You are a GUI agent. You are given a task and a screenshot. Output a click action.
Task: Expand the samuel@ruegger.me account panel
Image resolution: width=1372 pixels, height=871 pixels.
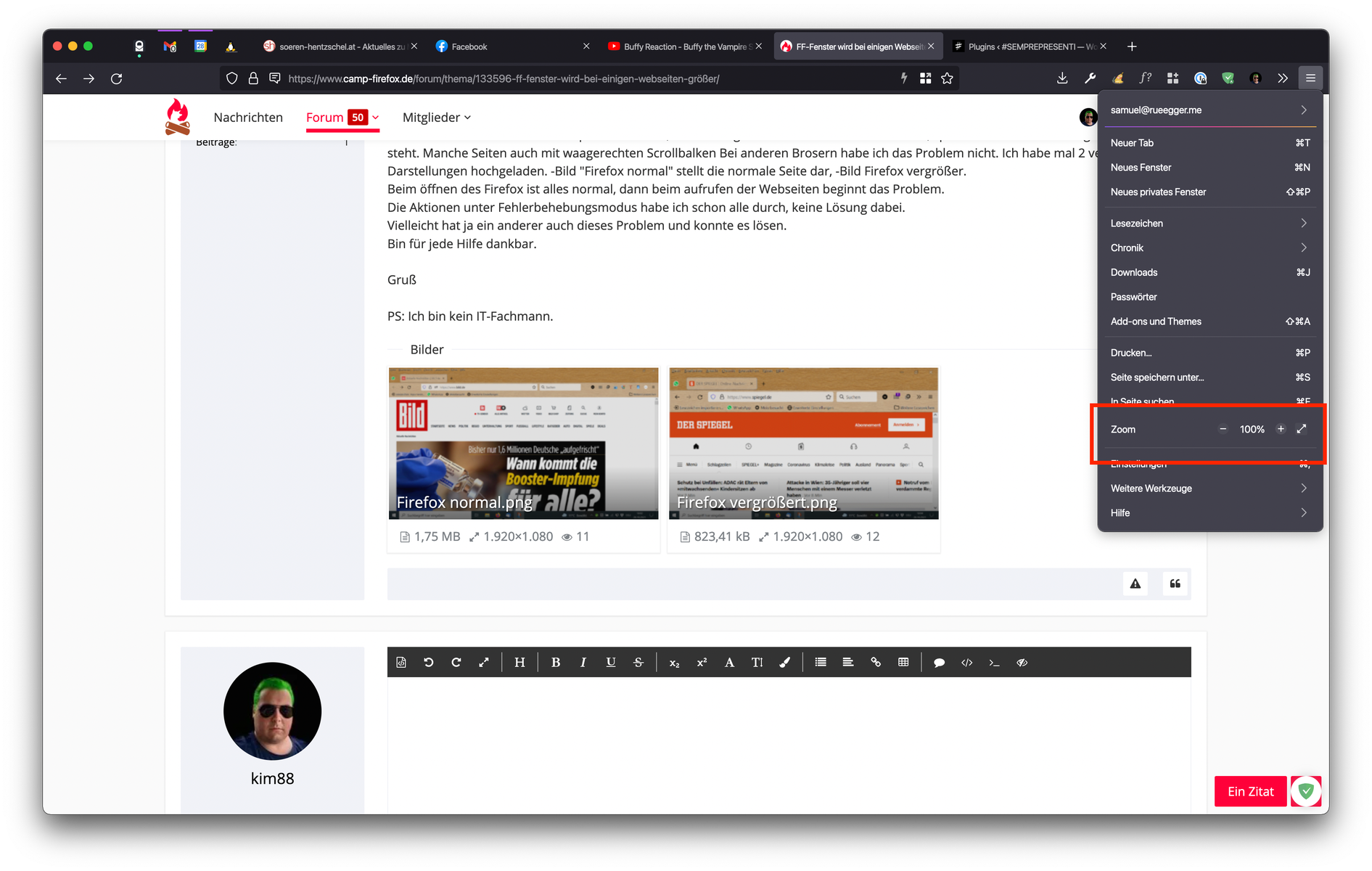[x=1209, y=110]
